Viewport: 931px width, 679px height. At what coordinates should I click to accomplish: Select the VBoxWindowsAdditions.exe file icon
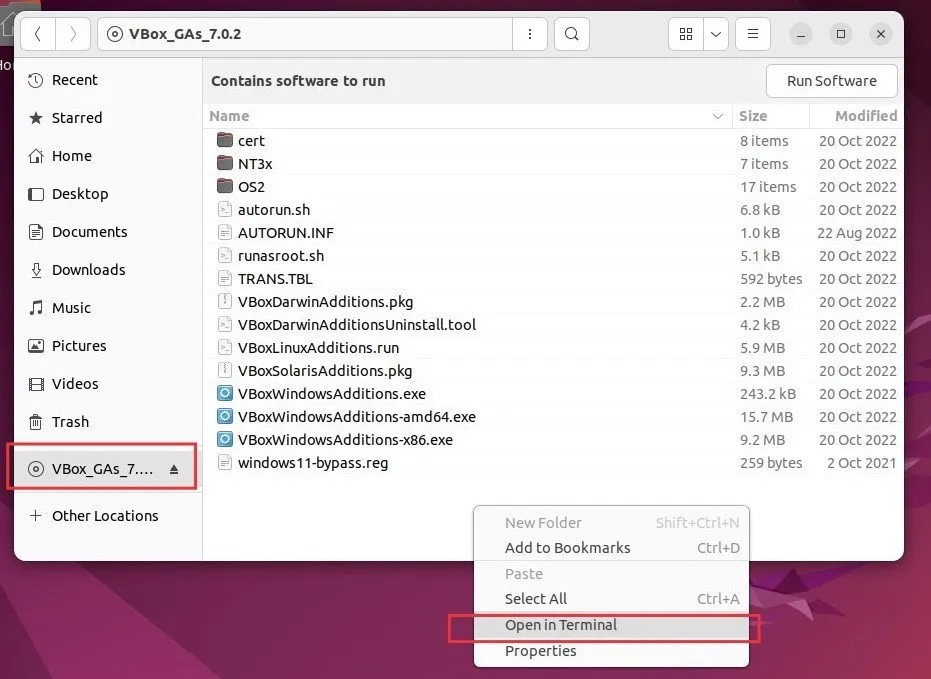point(224,394)
